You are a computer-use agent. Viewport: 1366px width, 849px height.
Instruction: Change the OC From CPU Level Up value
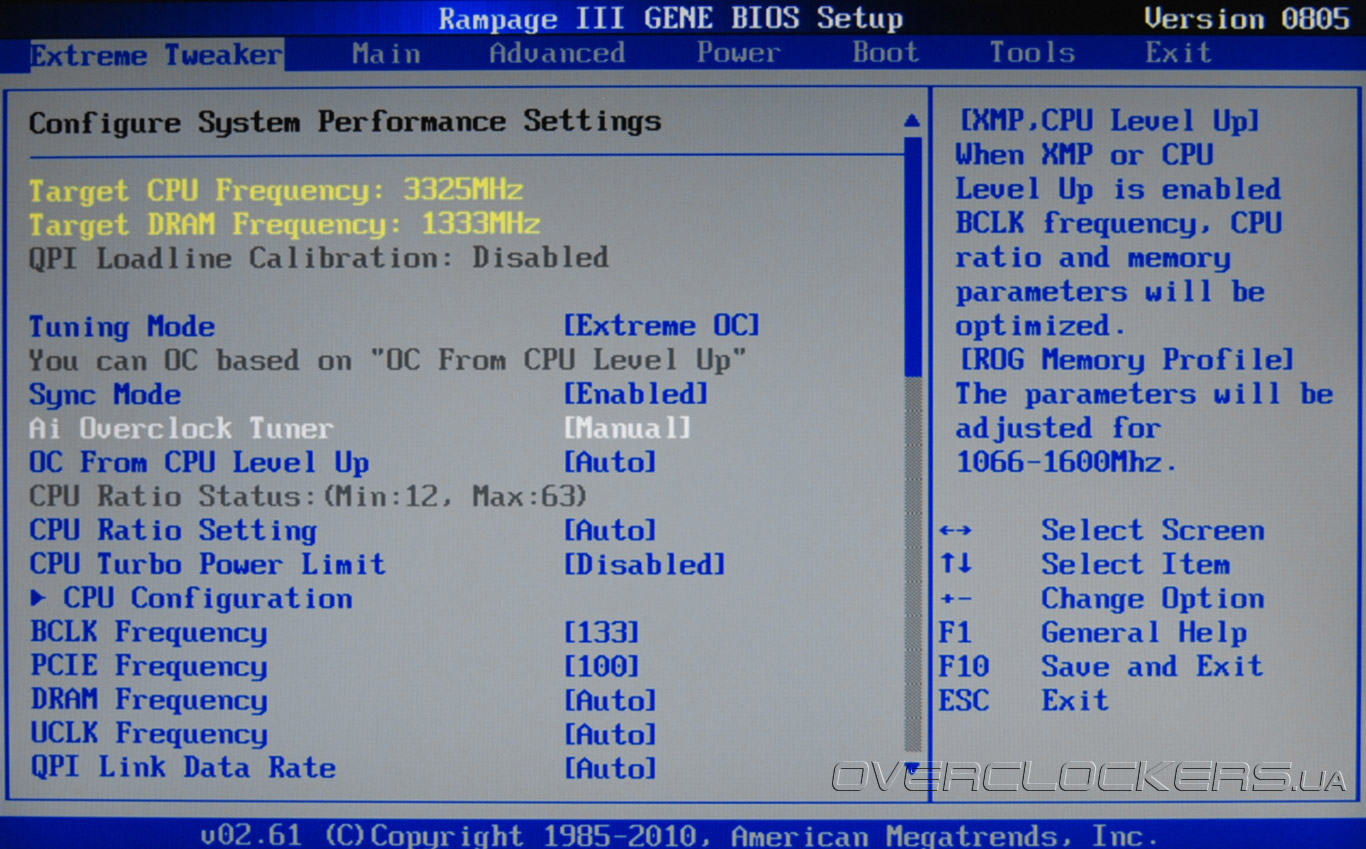pos(610,462)
